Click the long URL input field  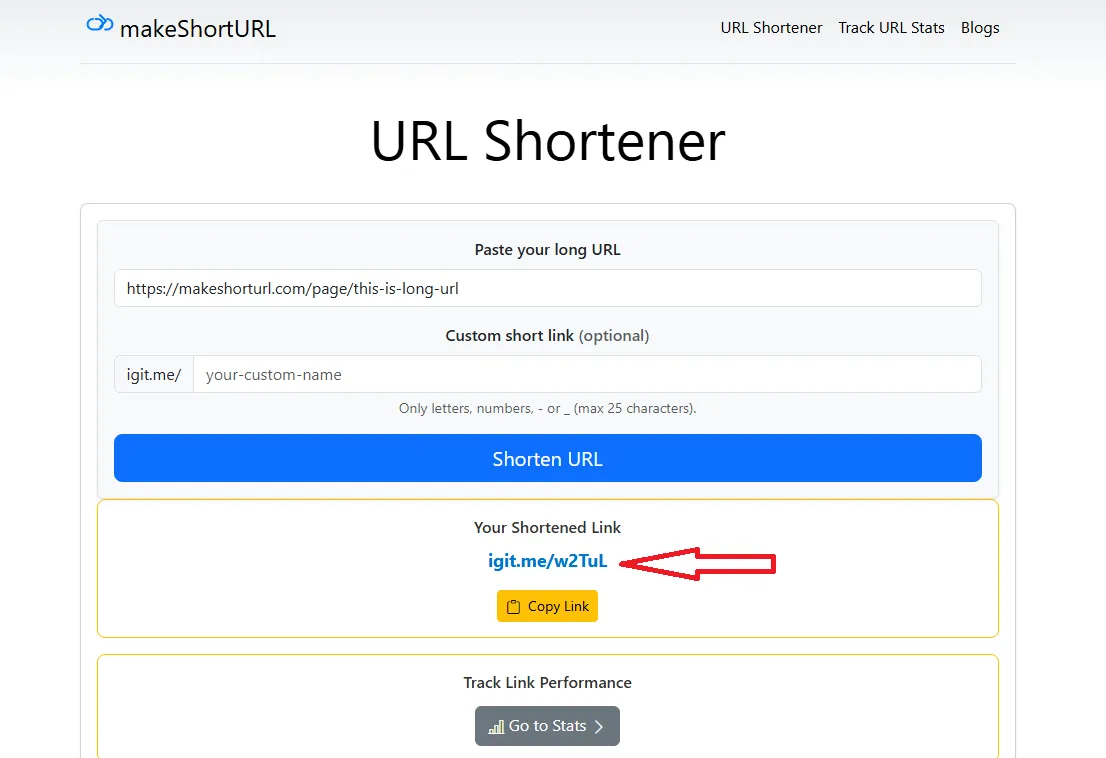coord(547,288)
